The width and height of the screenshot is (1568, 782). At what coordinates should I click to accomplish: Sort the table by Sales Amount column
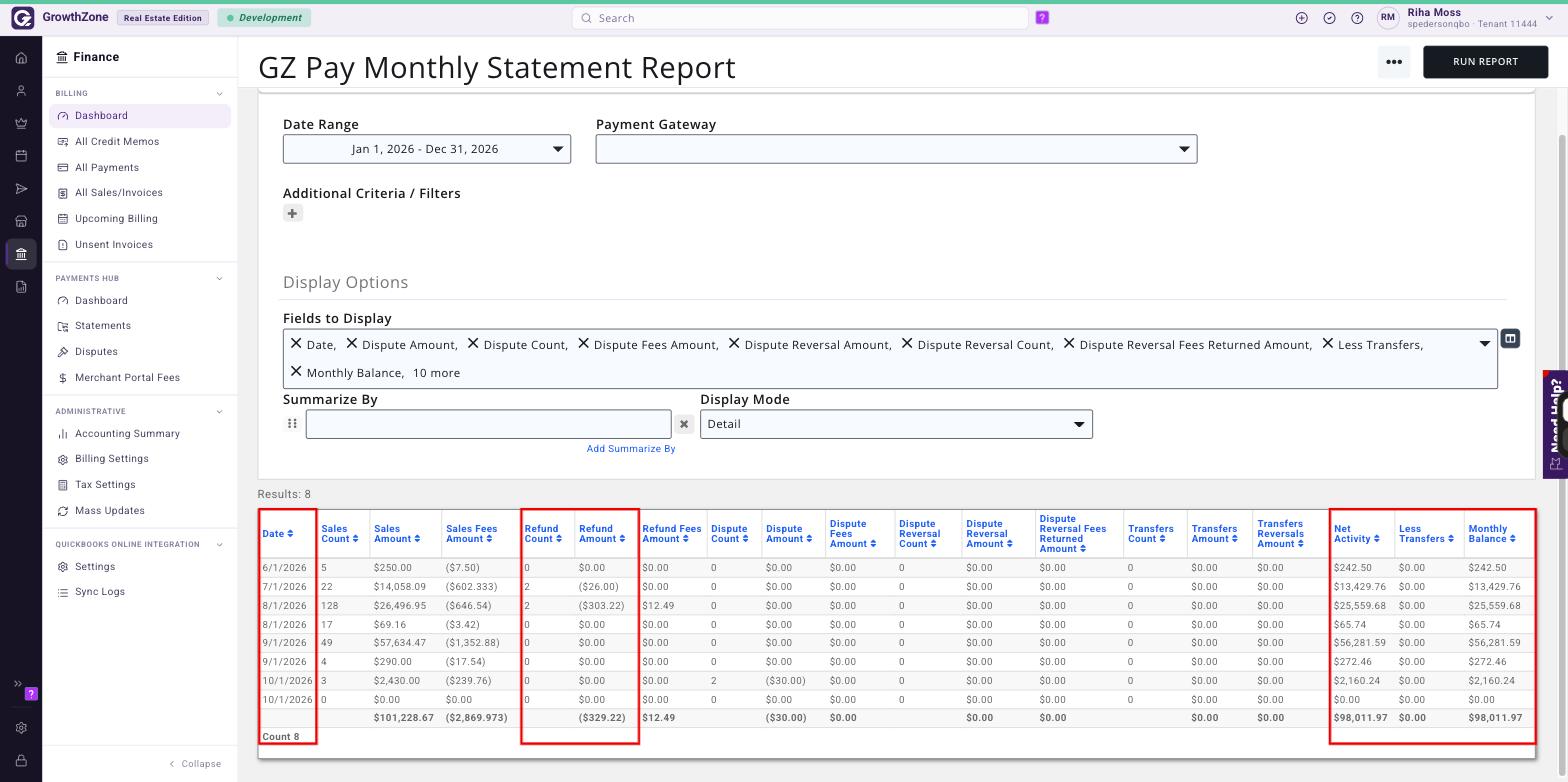click(396, 534)
